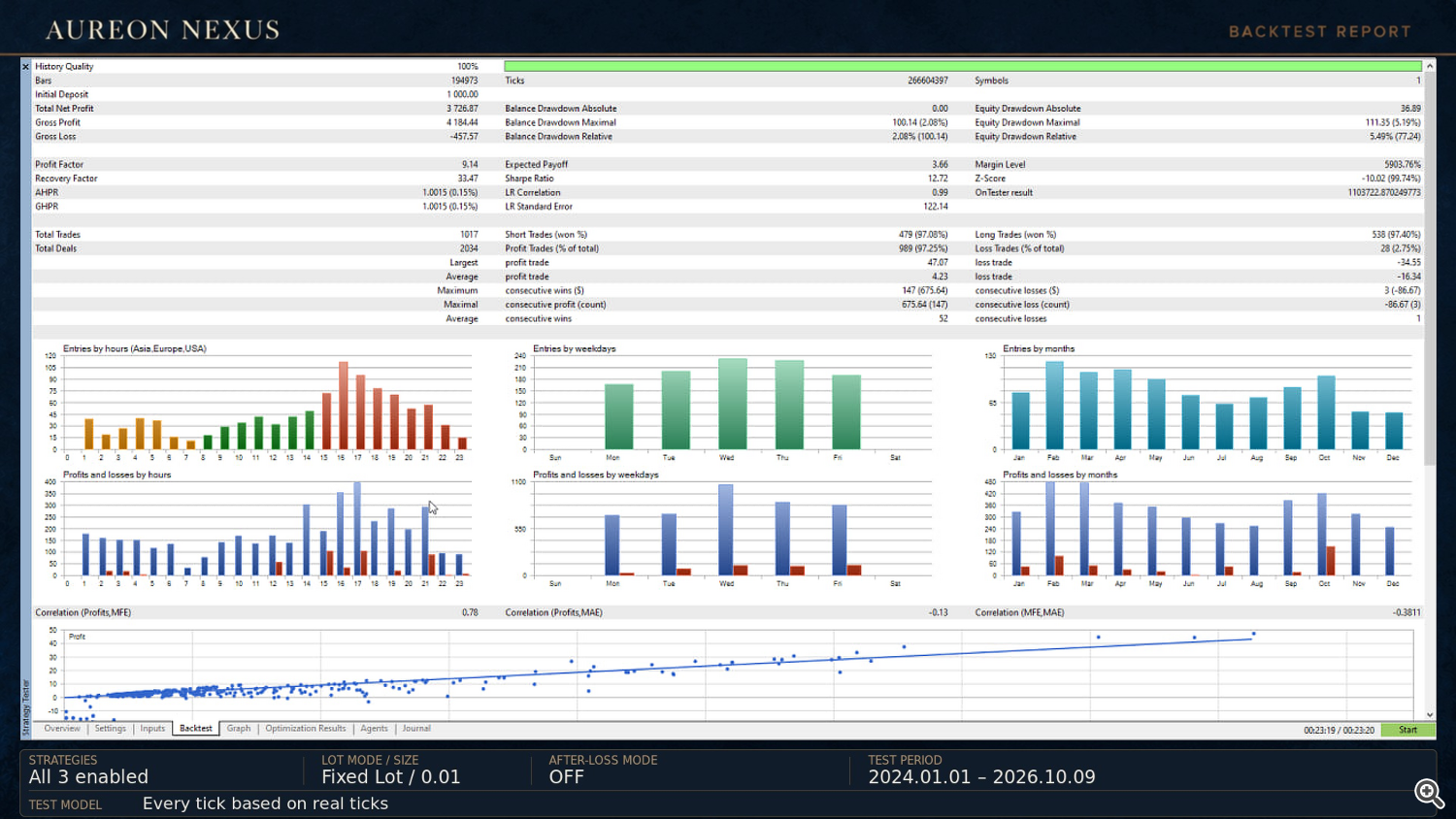Select the Ticks value 266604397
The height and width of the screenshot is (819, 1456).
(928, 81)
